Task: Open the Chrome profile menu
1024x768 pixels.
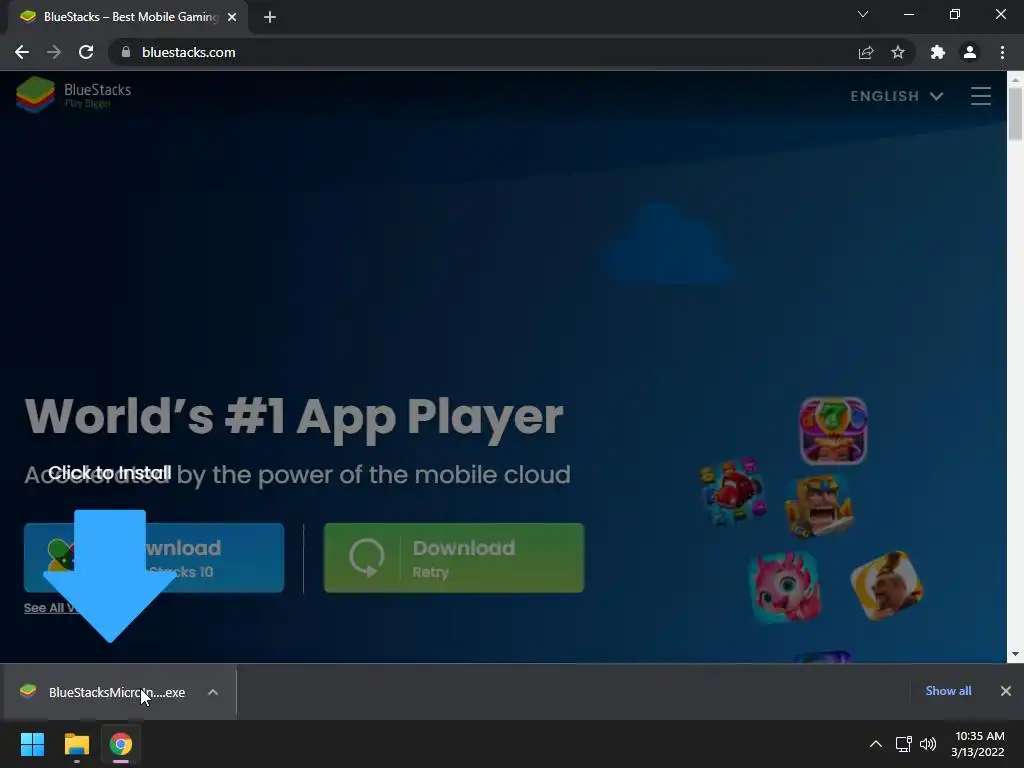Action: tap(970, 52)
